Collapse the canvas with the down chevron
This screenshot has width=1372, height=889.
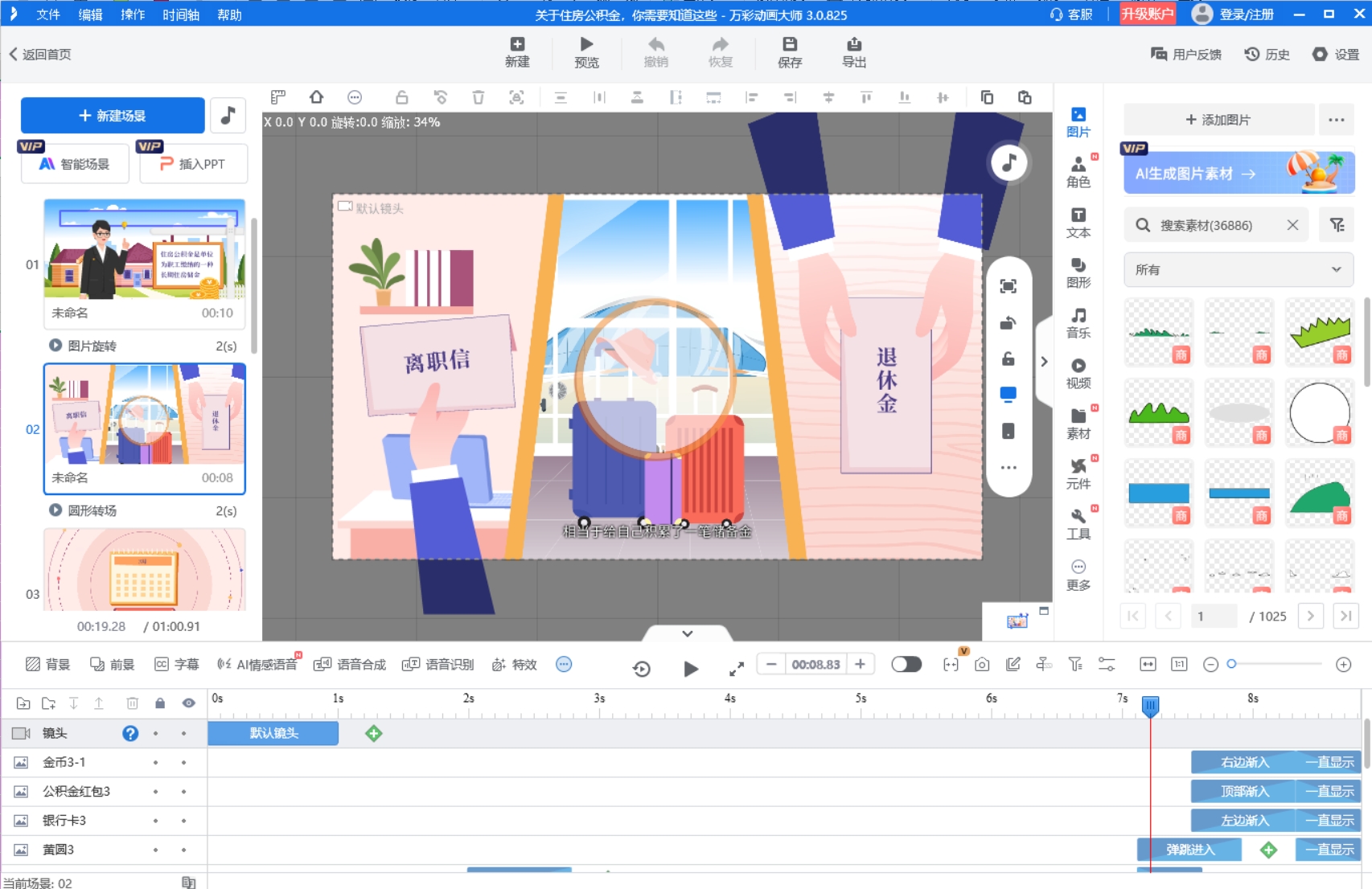[x=687, y=633]
